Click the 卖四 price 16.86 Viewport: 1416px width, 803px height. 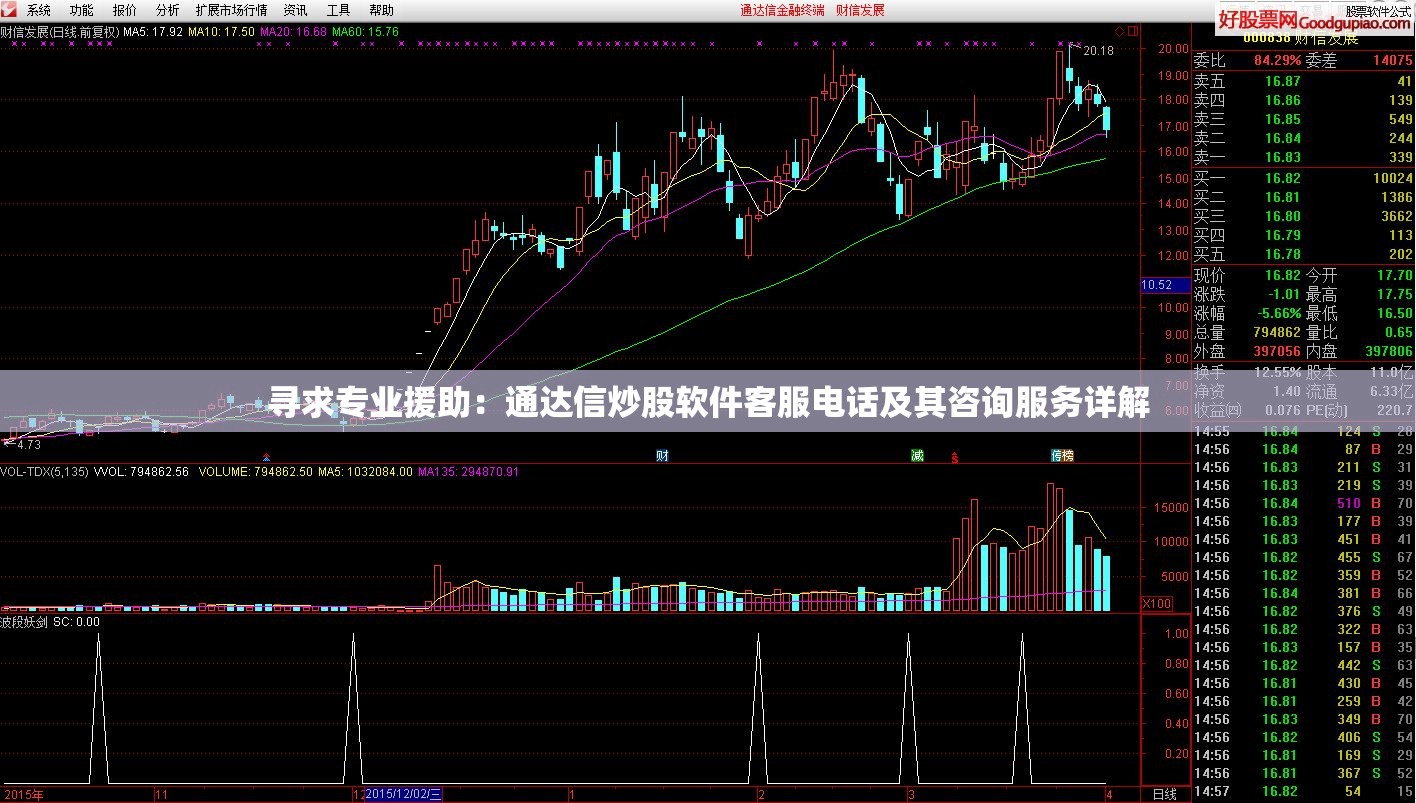click(x=1282, y=101)
